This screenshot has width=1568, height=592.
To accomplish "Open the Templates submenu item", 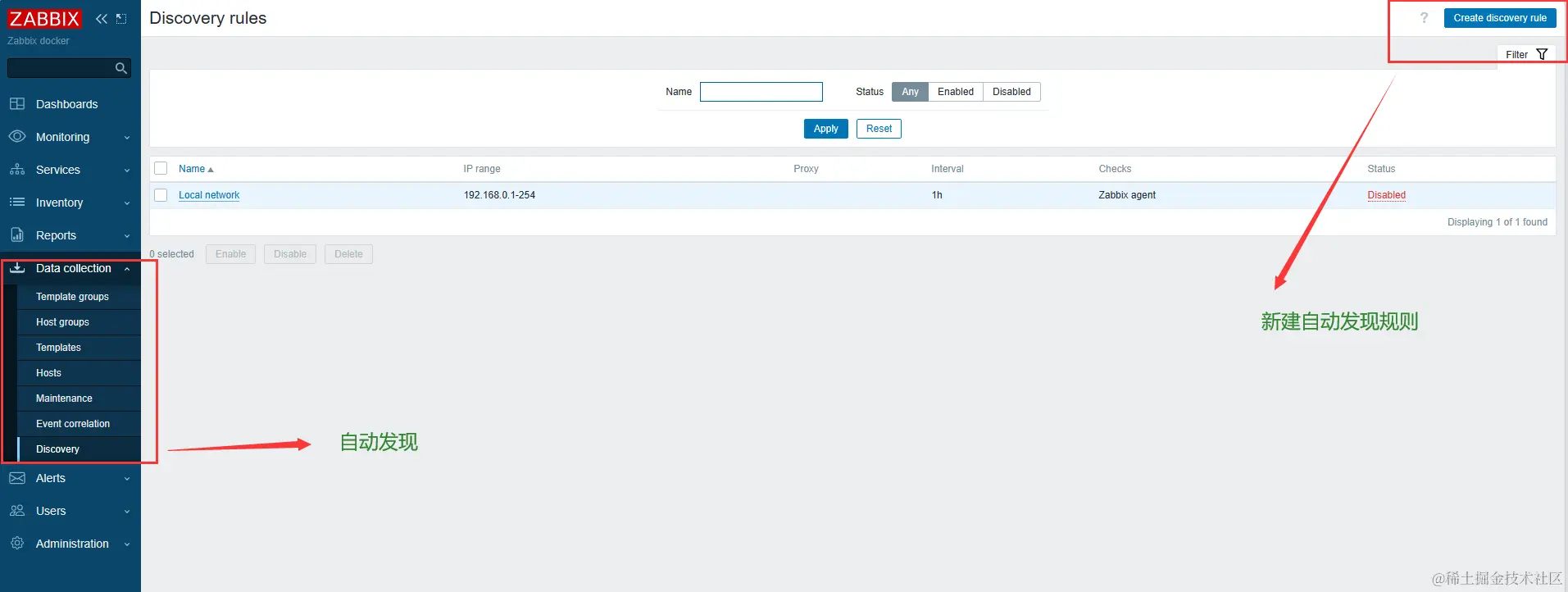I will point(58,348).
